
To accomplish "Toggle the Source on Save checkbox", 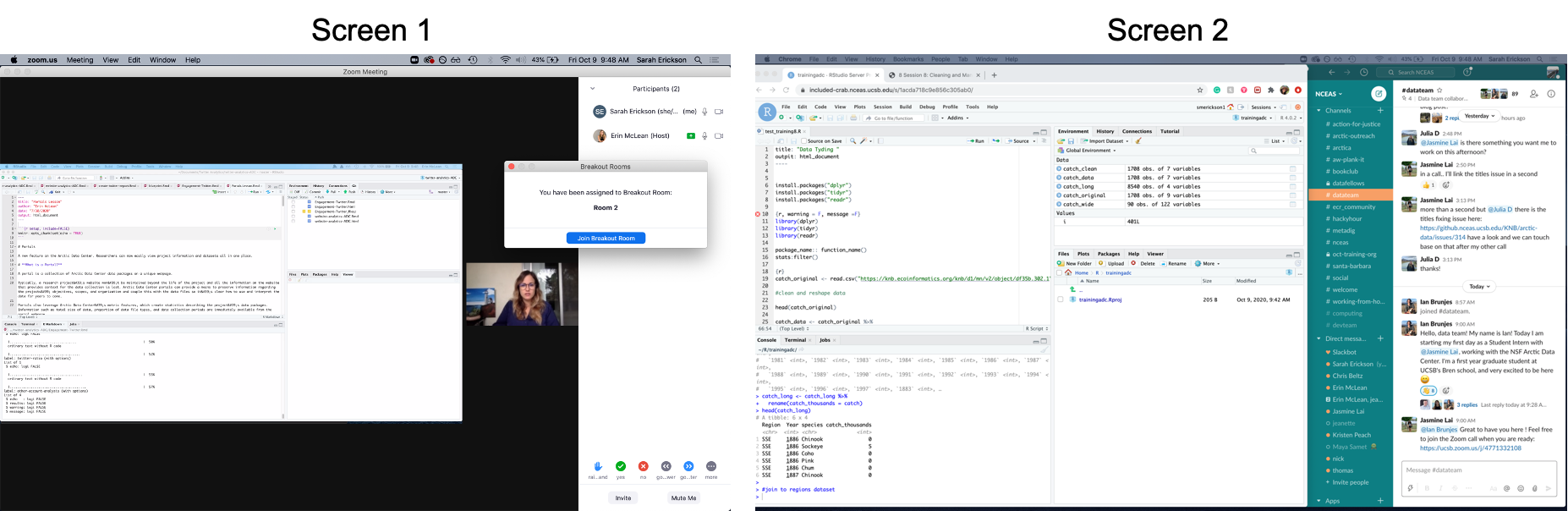I will [x=803, y=141].
